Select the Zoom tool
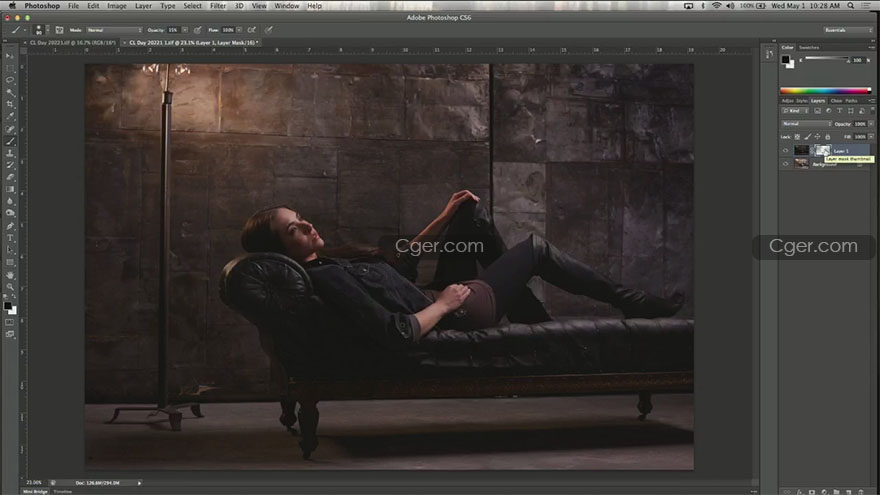This screenshot has width=880, height=495. pos(10,287)
